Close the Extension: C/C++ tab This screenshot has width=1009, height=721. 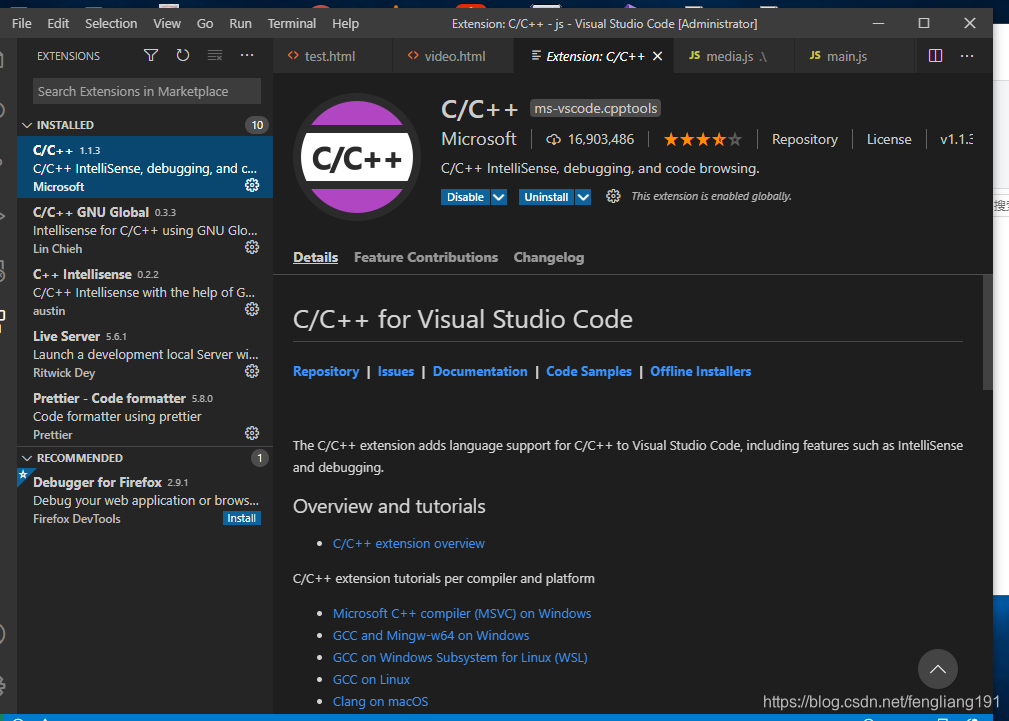658,56
